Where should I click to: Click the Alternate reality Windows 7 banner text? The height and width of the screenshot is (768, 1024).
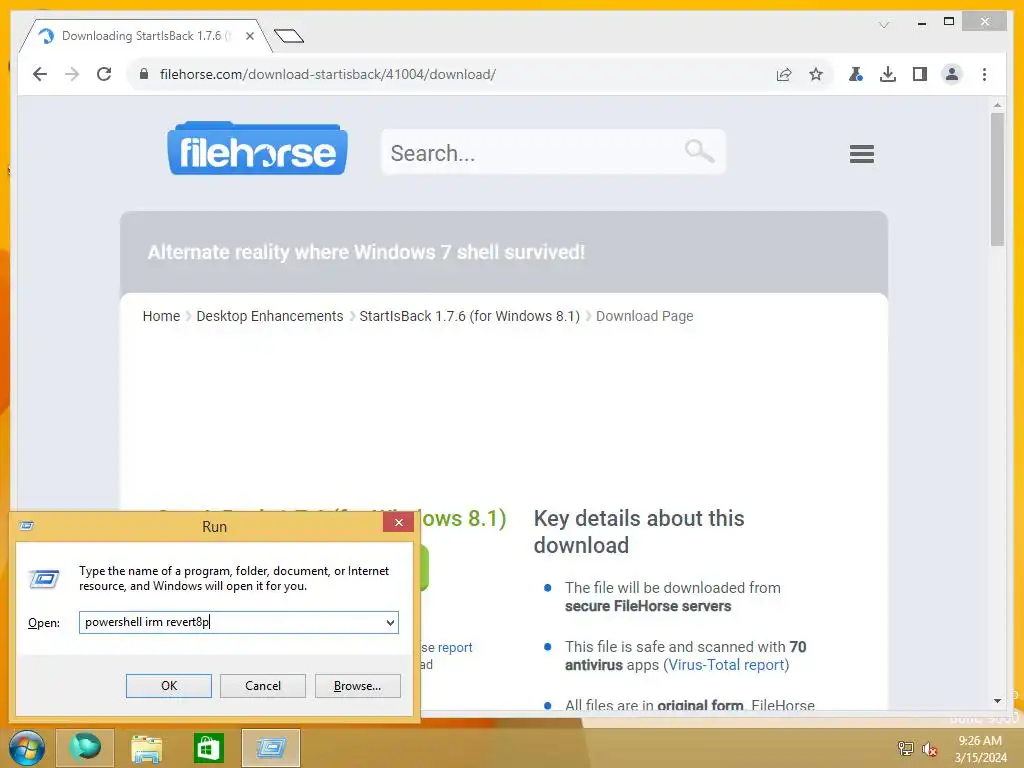pos(366,252)
